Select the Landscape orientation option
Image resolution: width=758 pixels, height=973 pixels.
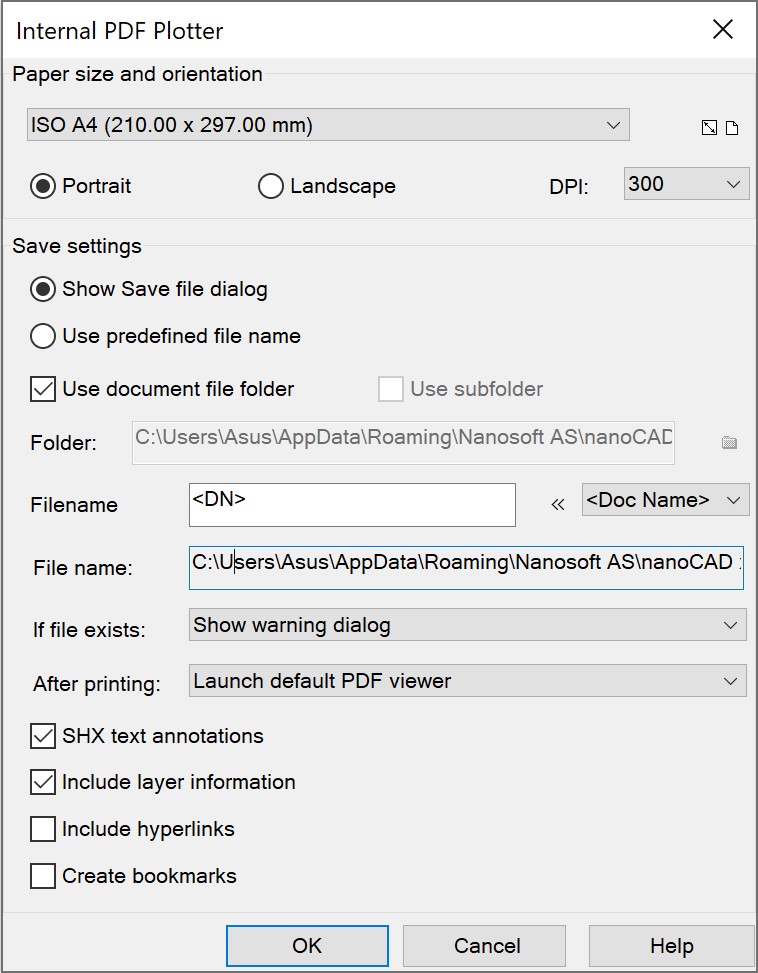click(x=271, y=186)
